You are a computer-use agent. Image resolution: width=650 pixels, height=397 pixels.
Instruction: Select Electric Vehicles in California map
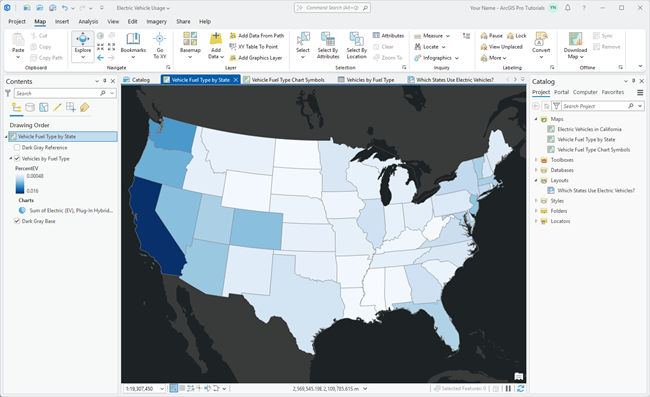click(x=589, y=129)
